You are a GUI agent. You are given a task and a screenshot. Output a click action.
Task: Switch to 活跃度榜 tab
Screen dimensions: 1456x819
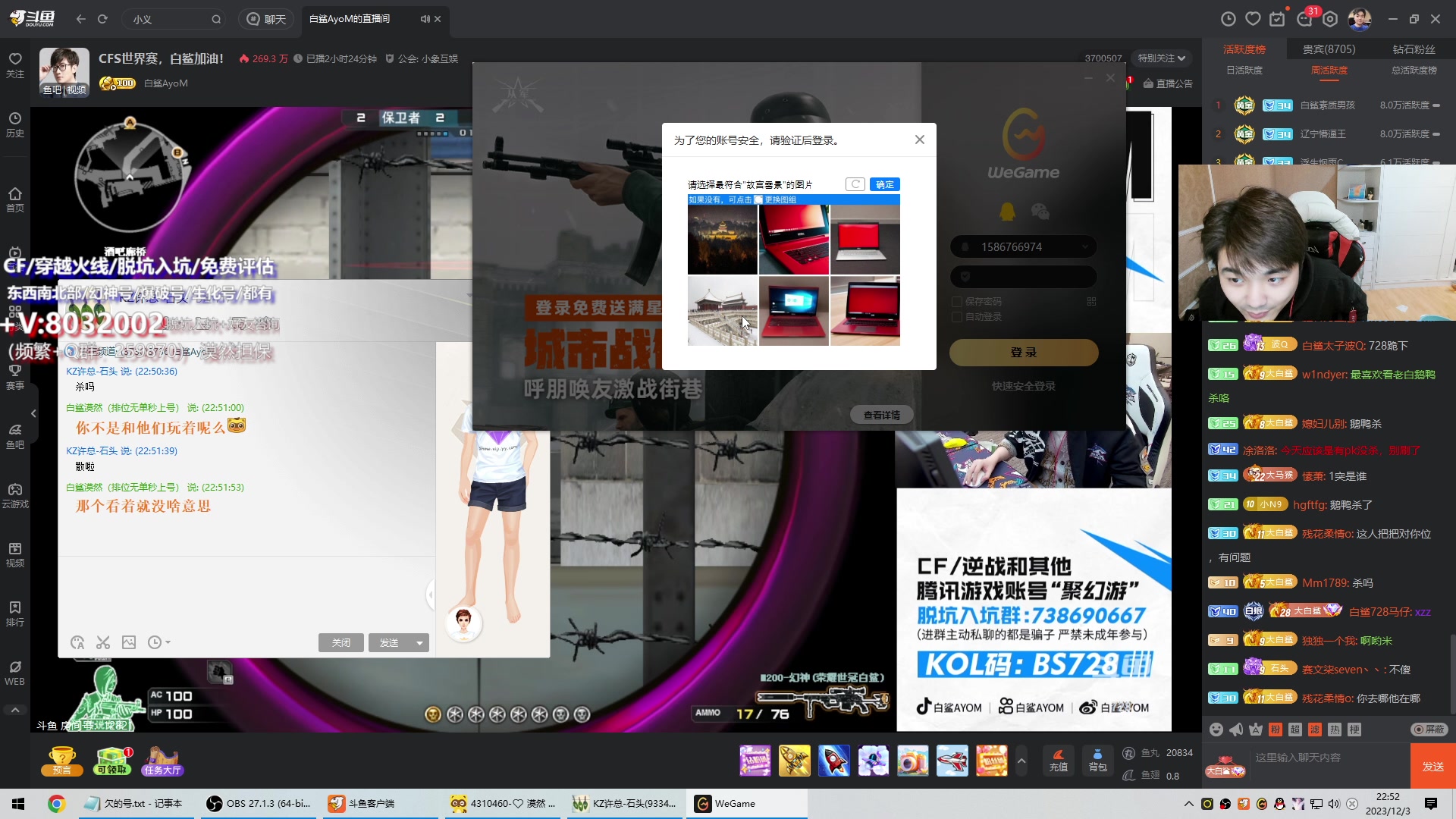click(x=1244, y=49)
